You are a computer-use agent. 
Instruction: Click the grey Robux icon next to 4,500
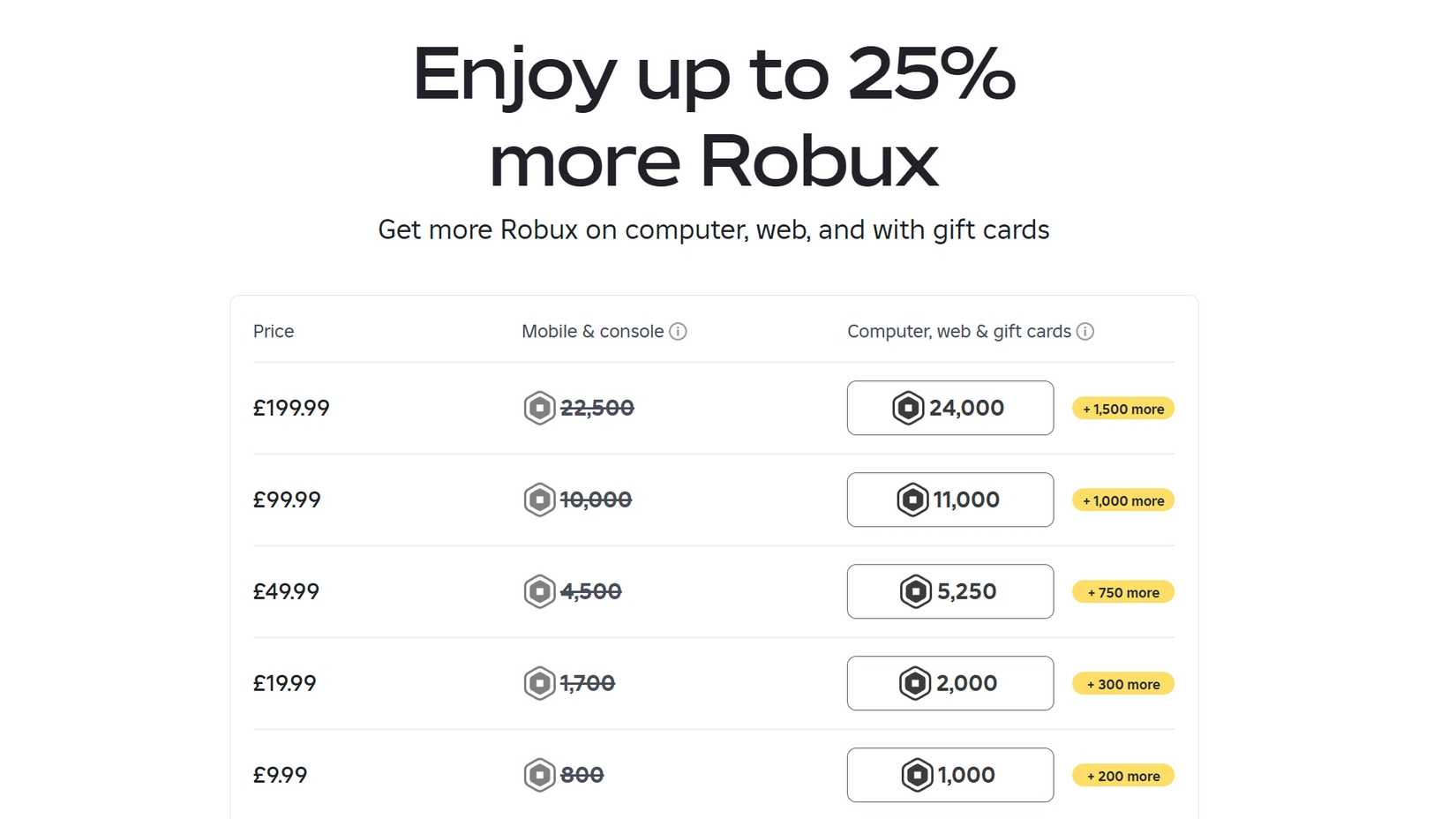coord(538,591)
